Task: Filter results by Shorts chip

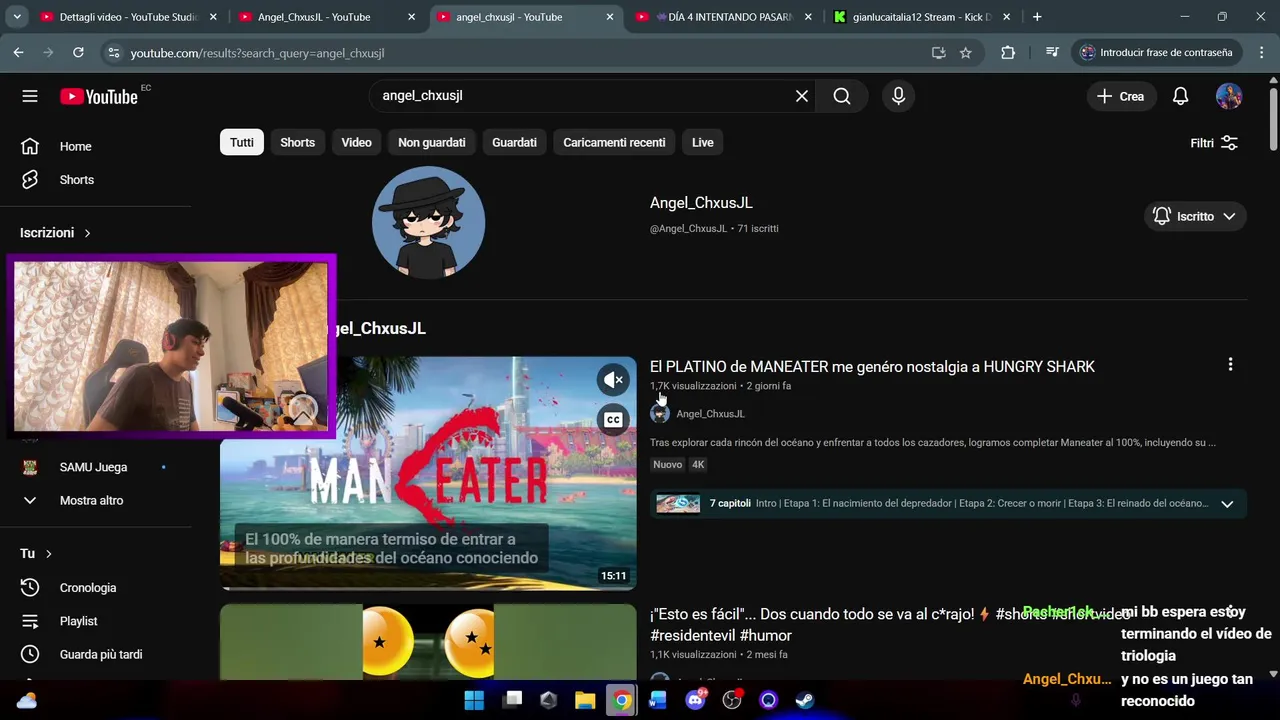Action: pos(297,142)
